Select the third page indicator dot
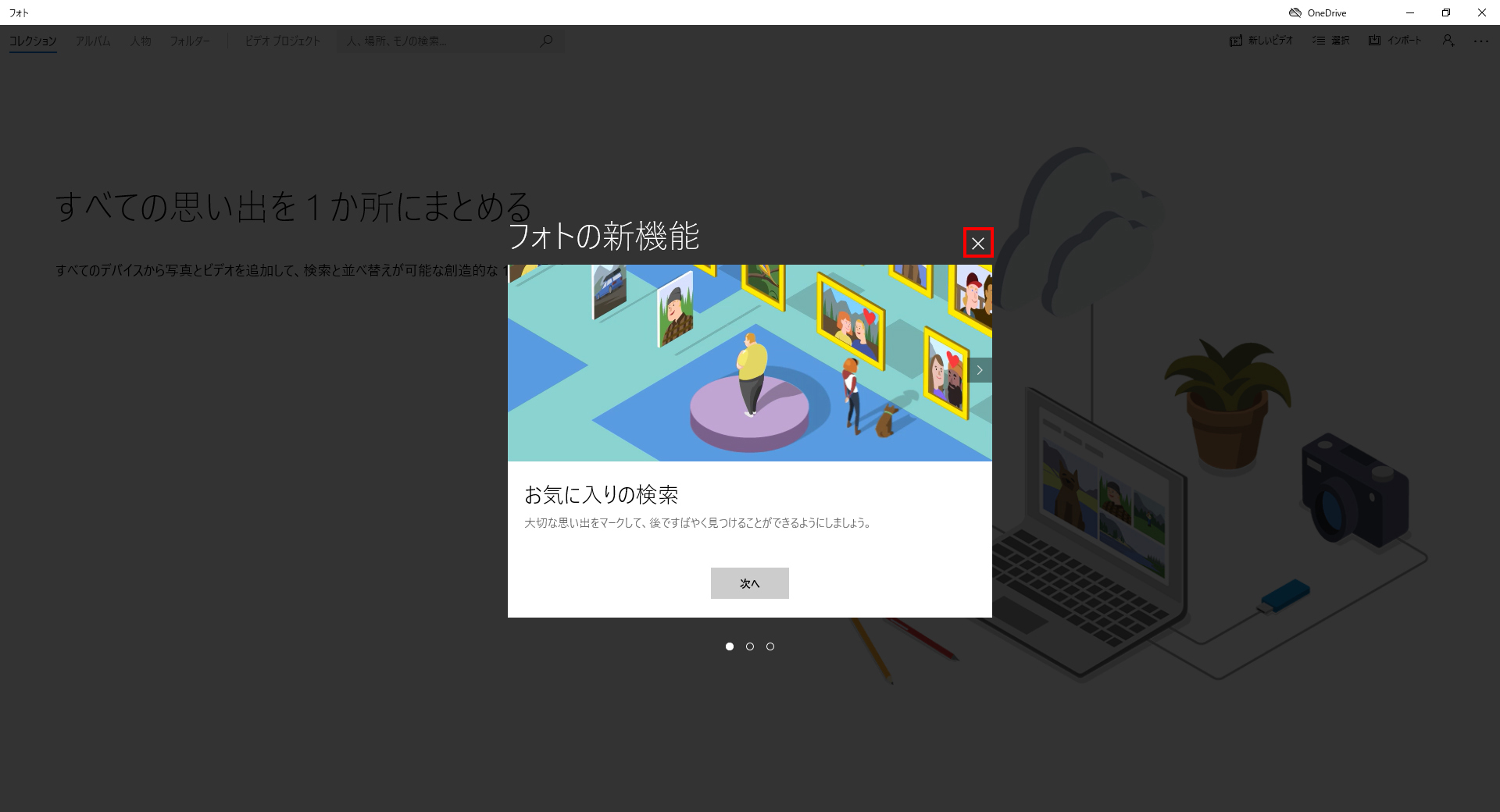This screenshot has width=1500, height=812. click(770, 646)
